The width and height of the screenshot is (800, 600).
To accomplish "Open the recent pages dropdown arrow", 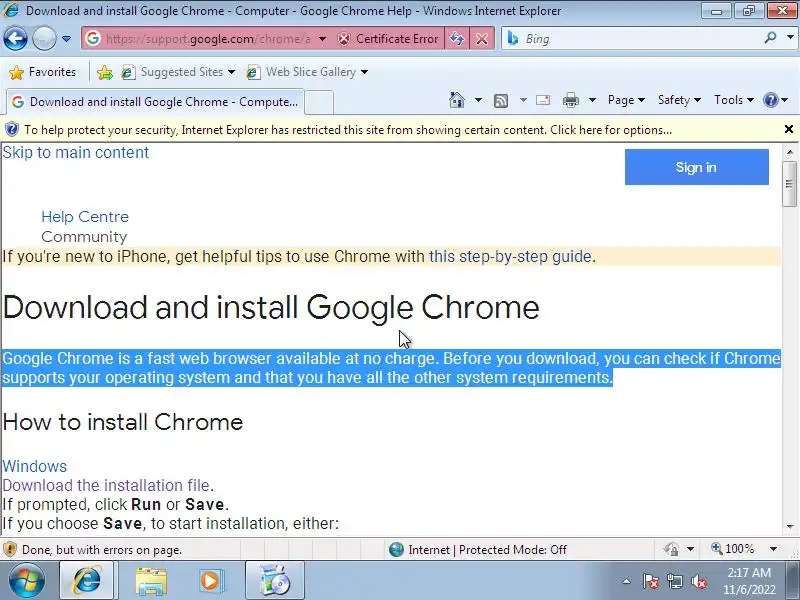I will 66,39.
